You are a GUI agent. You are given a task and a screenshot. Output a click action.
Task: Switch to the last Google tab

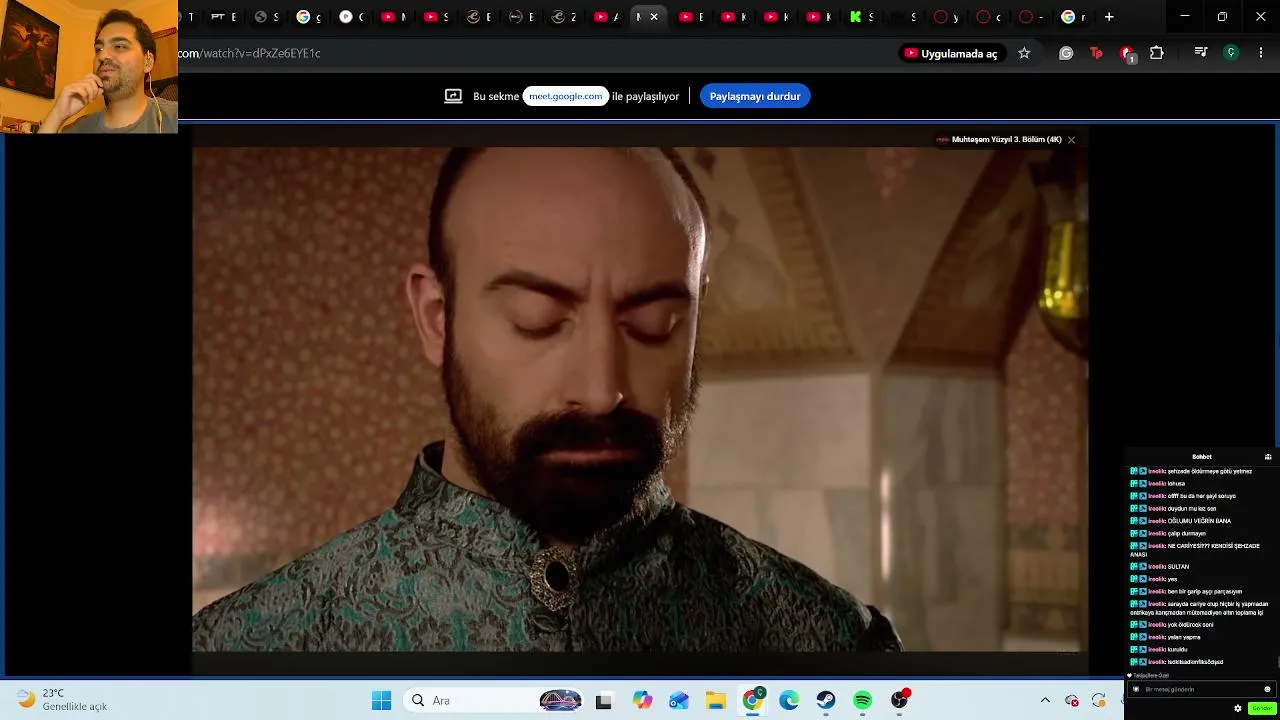(1074, 17)
